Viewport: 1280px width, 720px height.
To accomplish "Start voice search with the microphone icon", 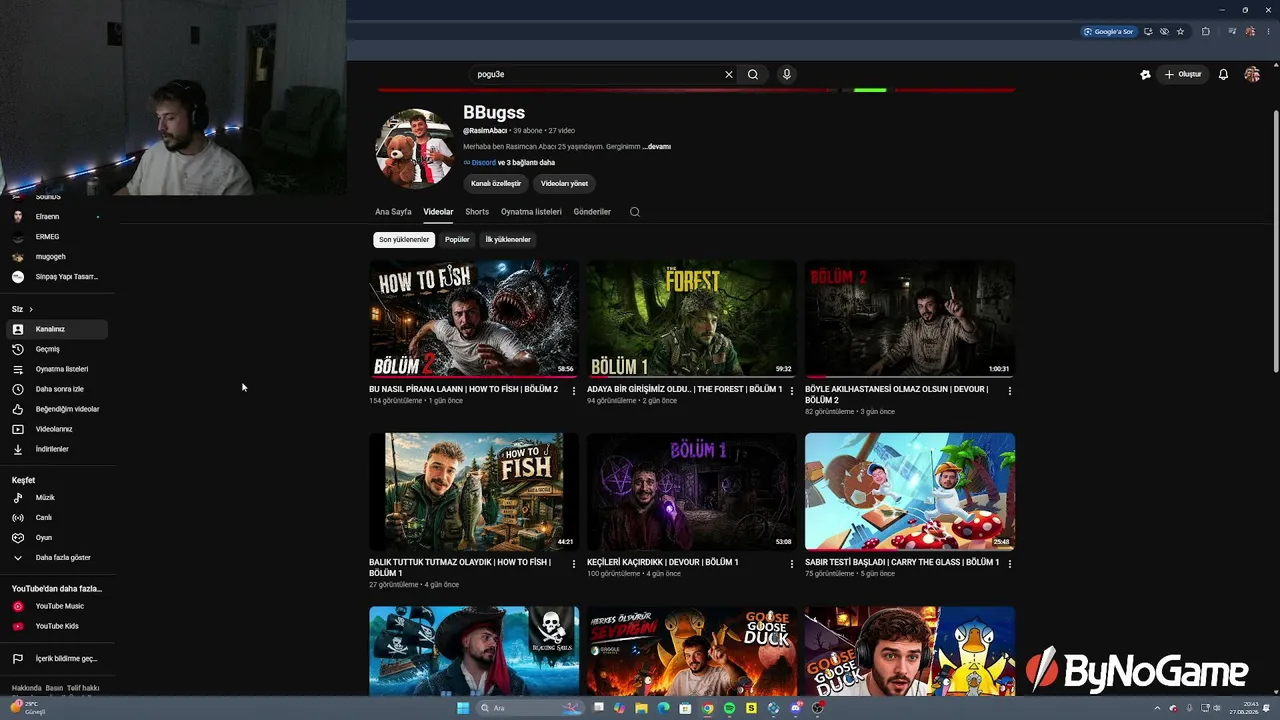I will (x=787, y=74).
